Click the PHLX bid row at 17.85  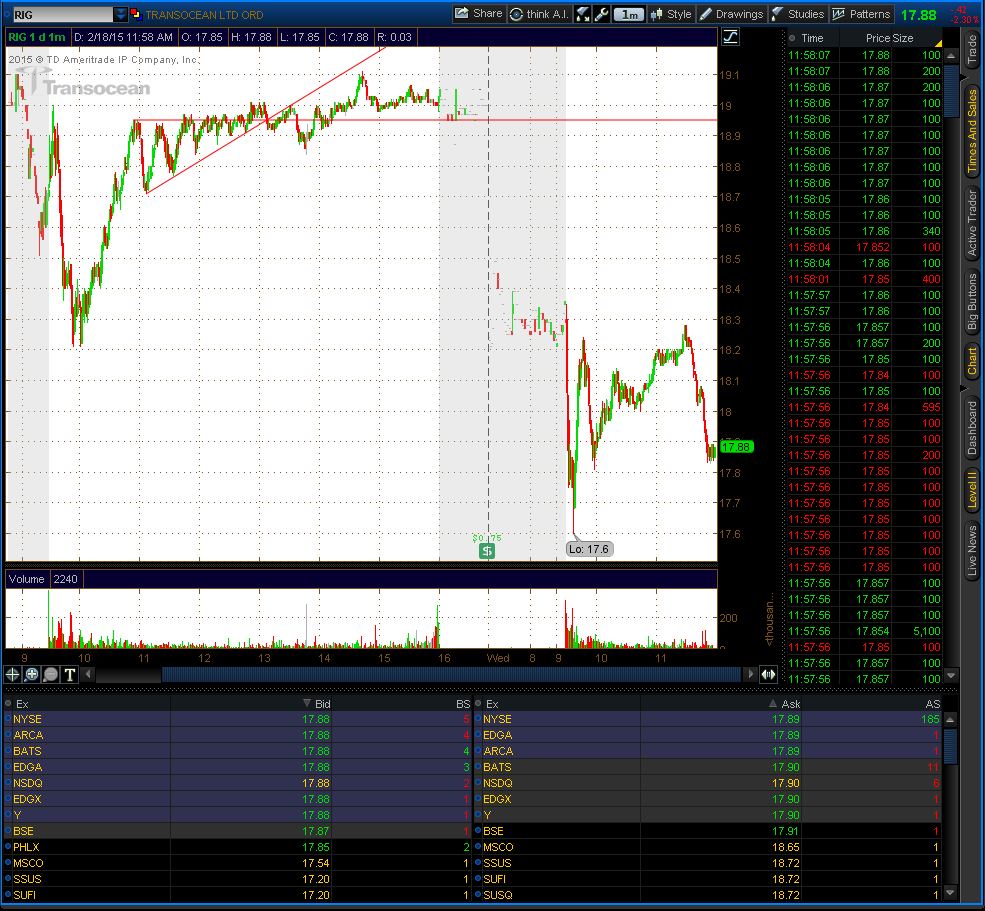coord(237,847)
